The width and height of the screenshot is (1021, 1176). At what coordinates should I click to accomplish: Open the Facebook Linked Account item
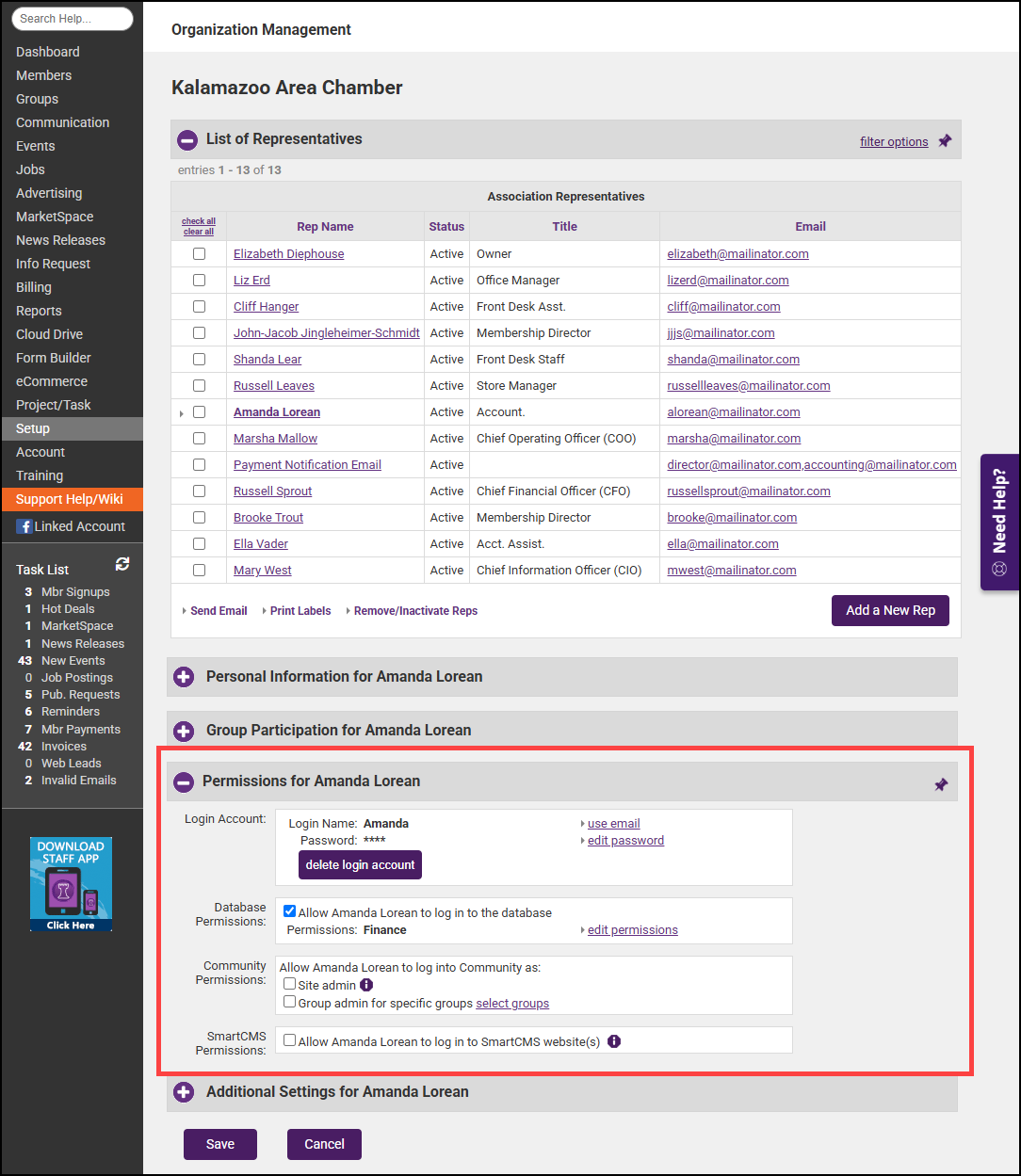coord(72,526)
